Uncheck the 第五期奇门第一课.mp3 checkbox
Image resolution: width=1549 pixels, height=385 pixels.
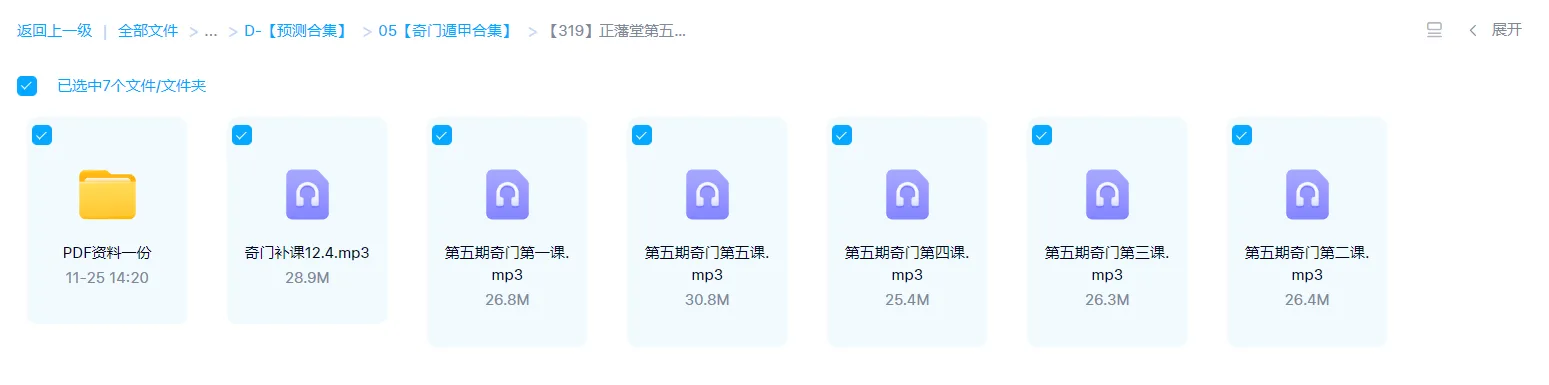coord(442,135)
